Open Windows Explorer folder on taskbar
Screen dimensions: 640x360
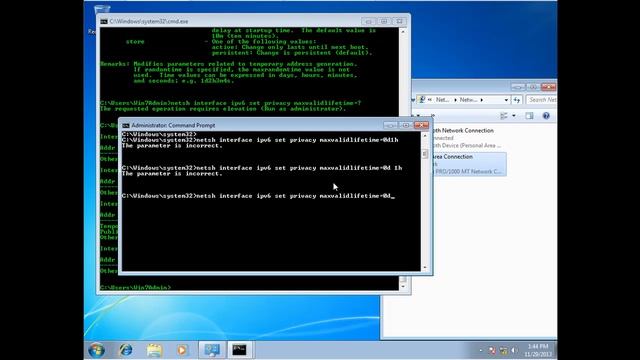tap(154, 350)
